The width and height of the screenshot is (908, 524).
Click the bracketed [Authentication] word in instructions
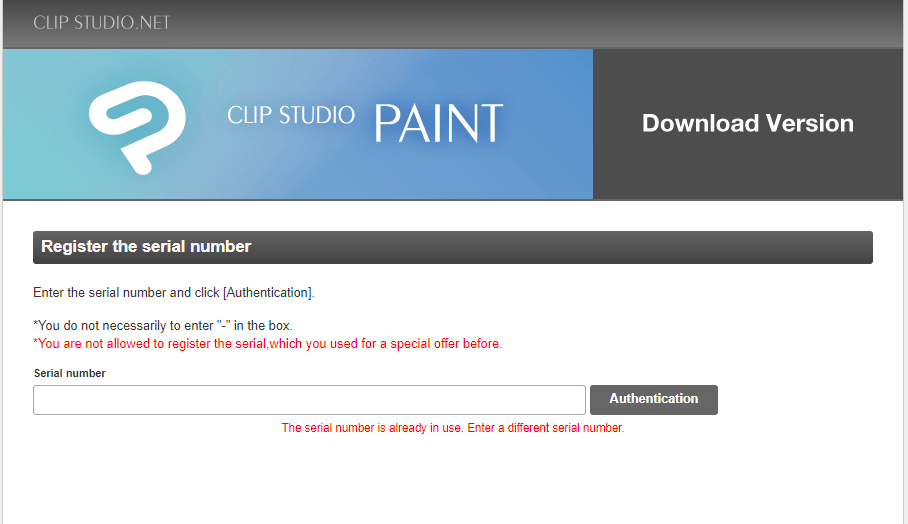[x=268, y=293]
